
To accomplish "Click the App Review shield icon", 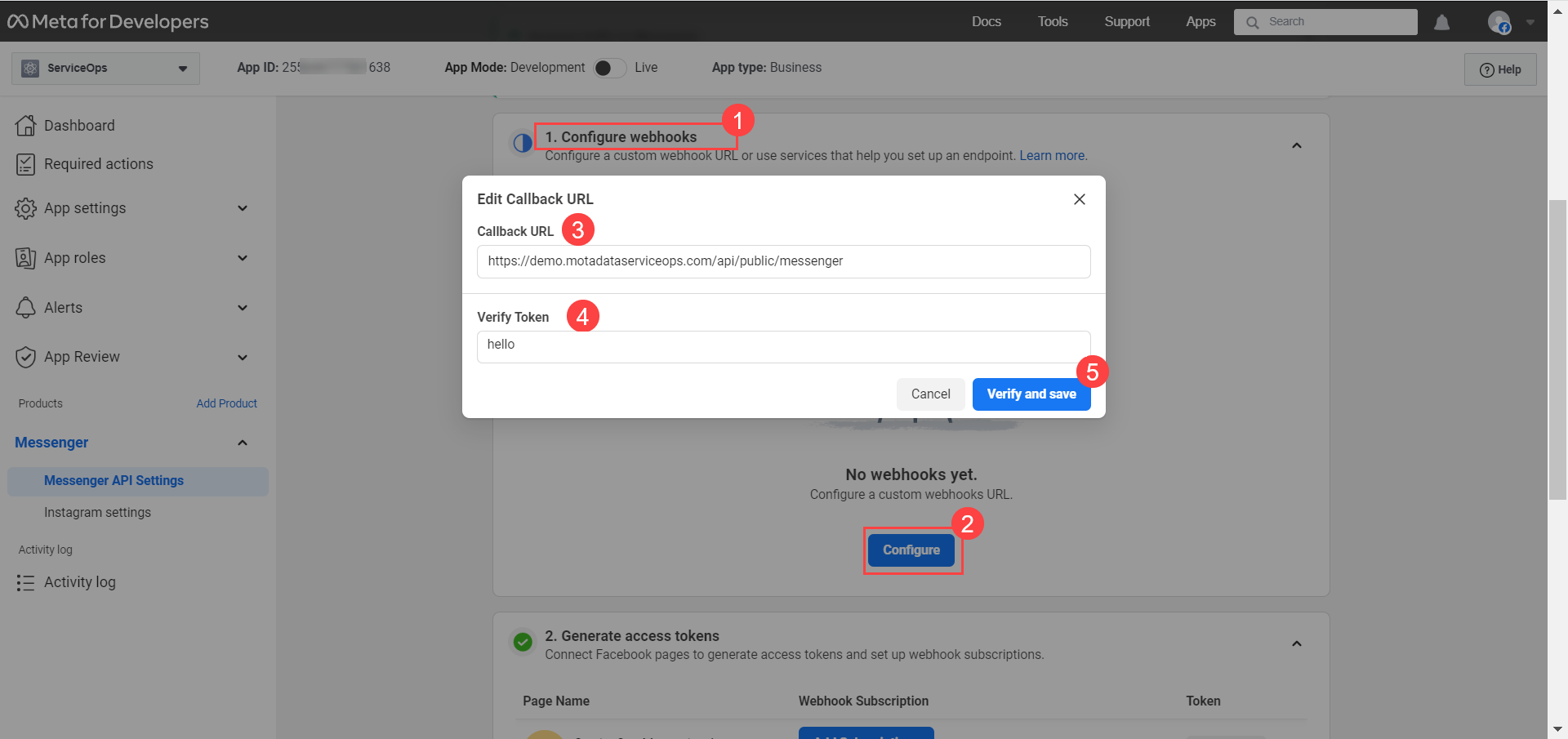I will click(x=25, y=357).
